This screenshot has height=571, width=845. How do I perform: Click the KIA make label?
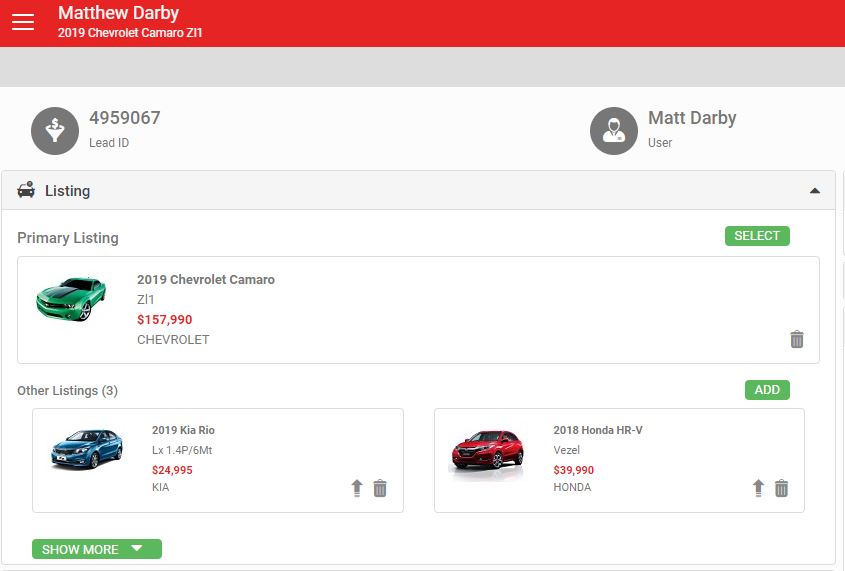(161, 487)
